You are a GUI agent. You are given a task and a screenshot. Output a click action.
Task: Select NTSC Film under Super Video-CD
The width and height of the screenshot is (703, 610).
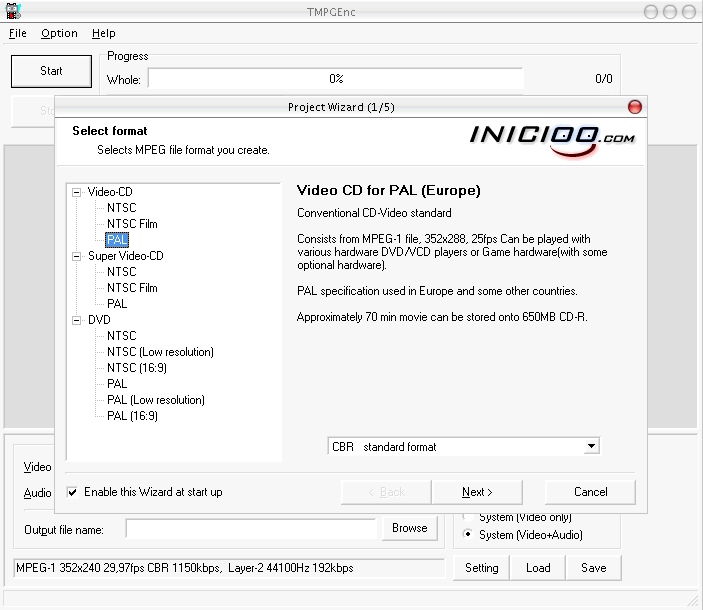click(132, 288)
